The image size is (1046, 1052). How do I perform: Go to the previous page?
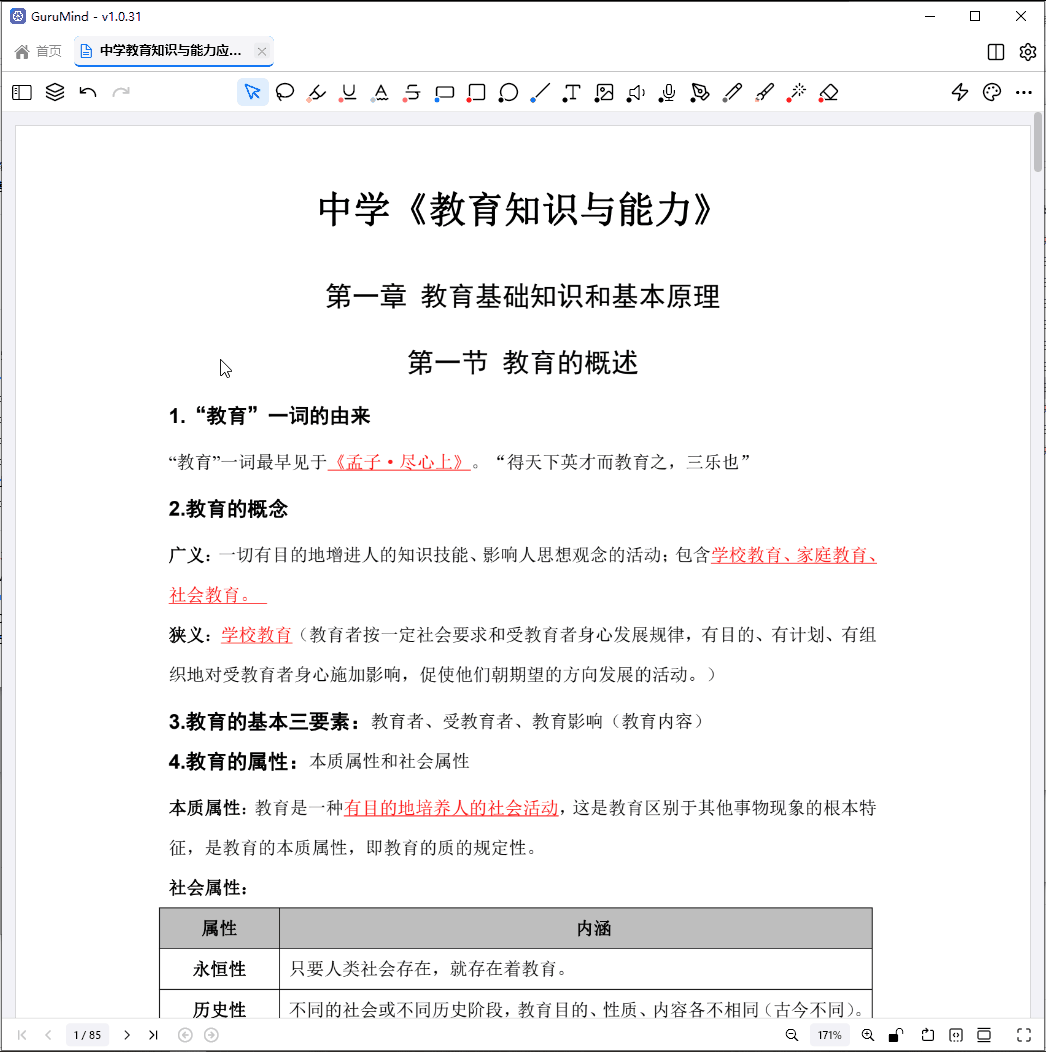pyautogui.click(x=48, y=1035)
